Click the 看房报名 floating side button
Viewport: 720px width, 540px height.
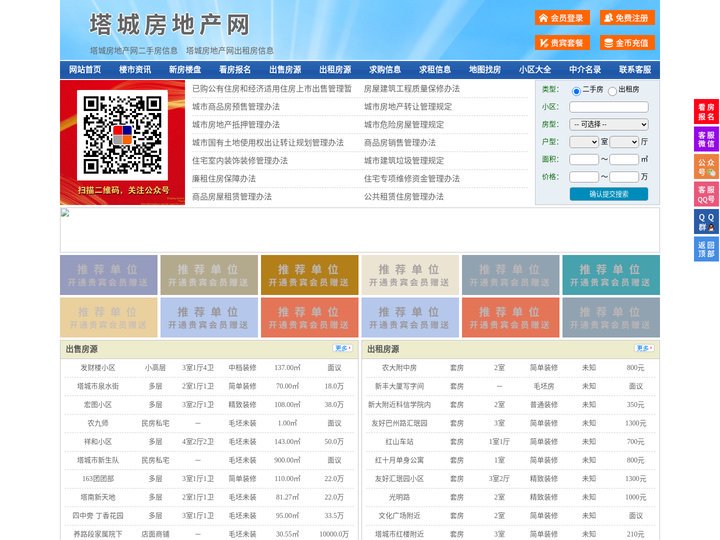[x=706, y=112]
